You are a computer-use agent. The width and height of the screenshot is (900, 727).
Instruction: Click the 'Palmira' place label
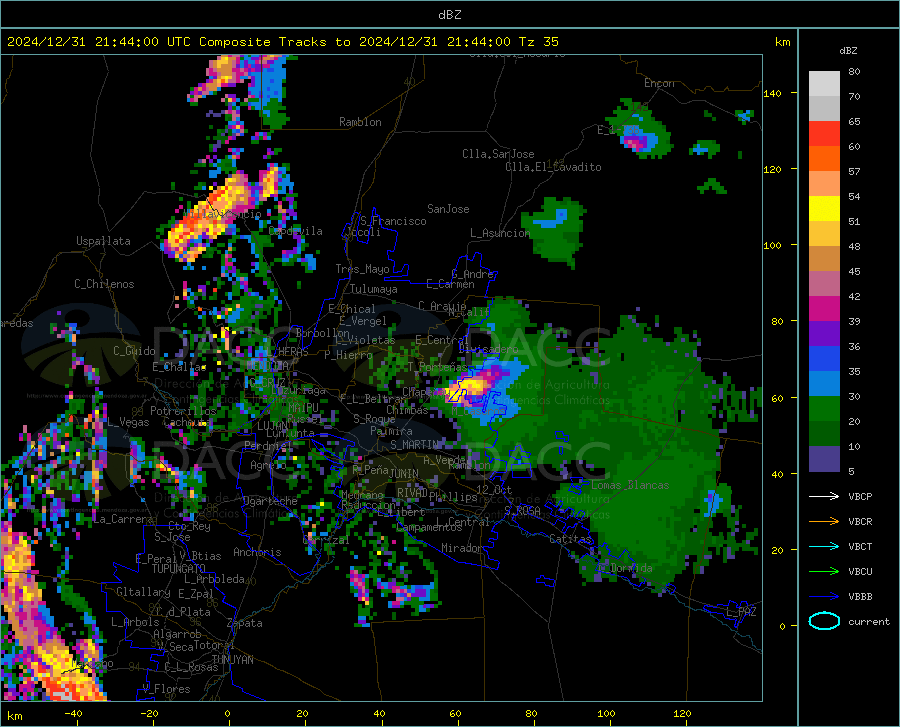(x=391, y=430)
